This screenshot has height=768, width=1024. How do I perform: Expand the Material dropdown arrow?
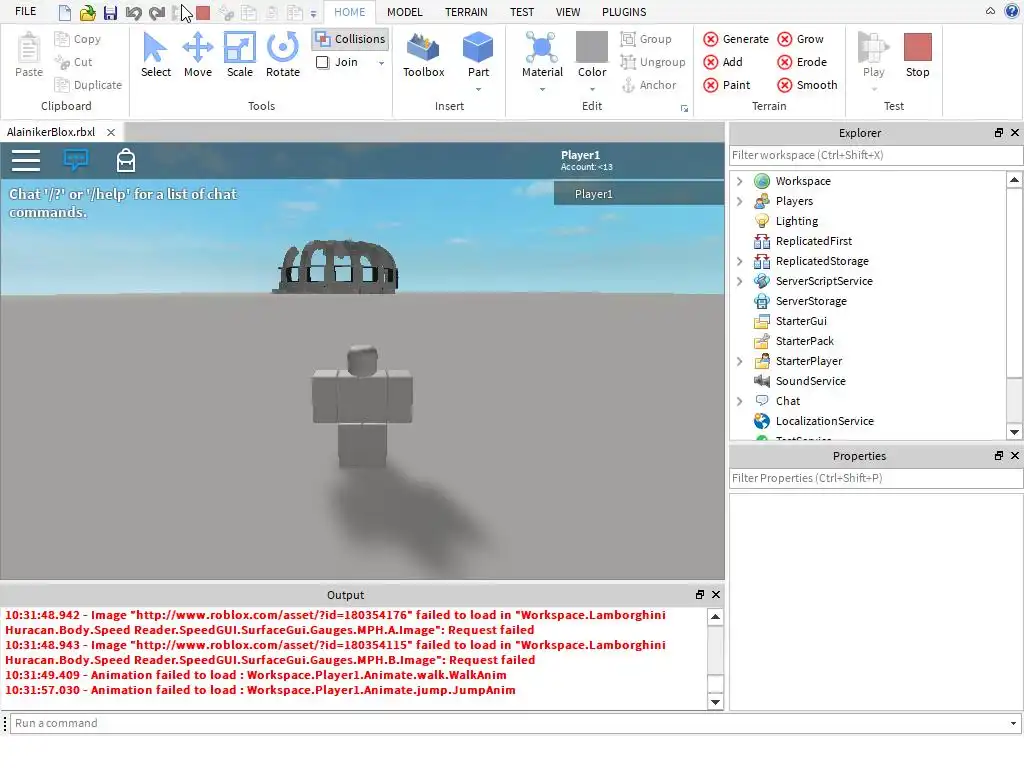click(x=542, y=89)
